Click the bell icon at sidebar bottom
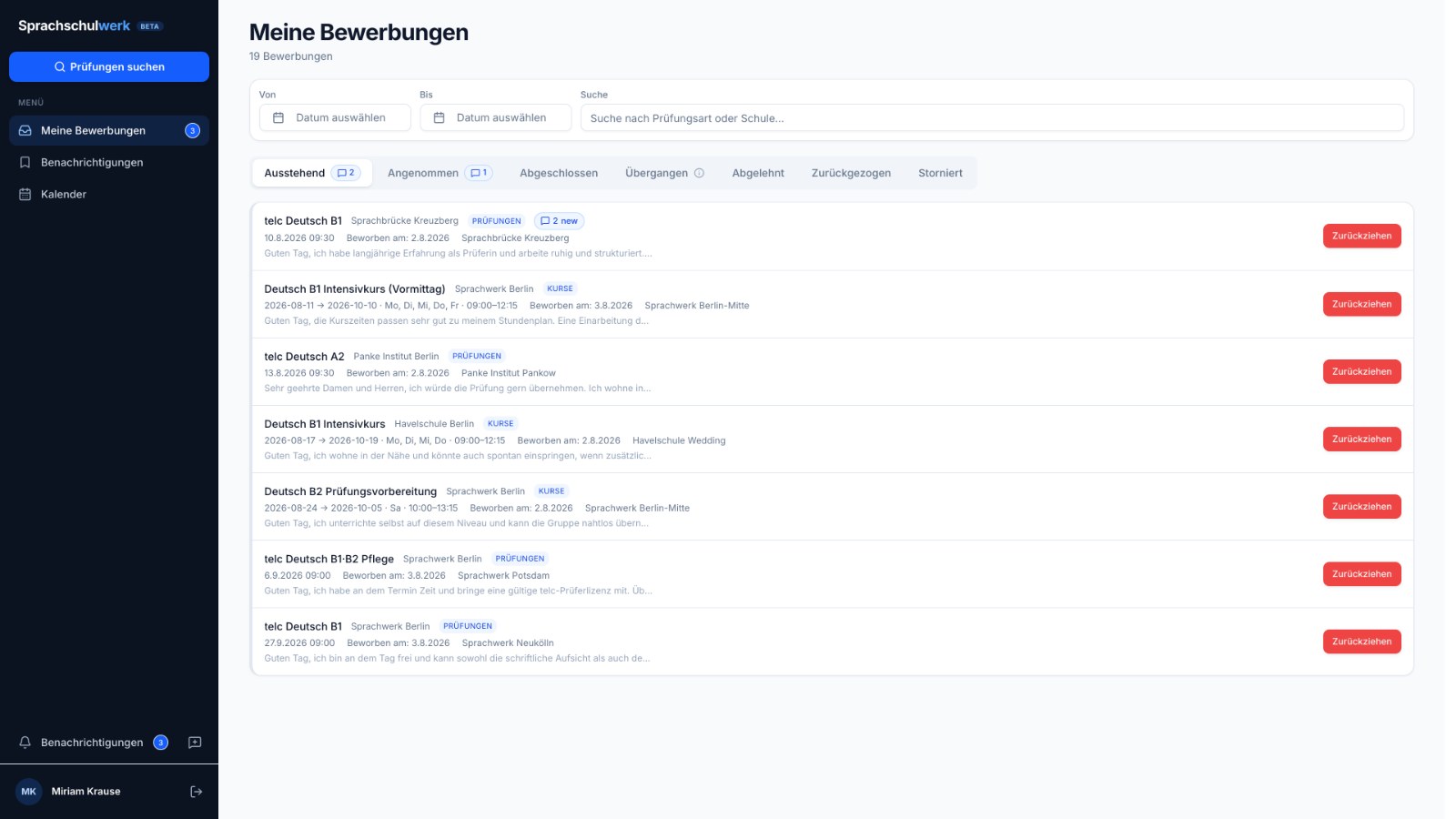Screen dimensions: 1456x819 click(x=25, y=743)
